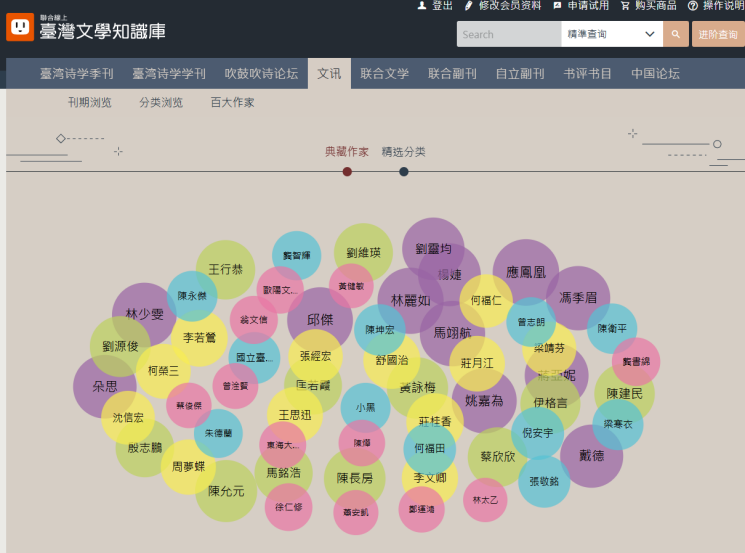Image resolution: width=745 pixels, height=553 pixels.
Task: Click the 操作说明 help question icon
Action: click(692, 6)
